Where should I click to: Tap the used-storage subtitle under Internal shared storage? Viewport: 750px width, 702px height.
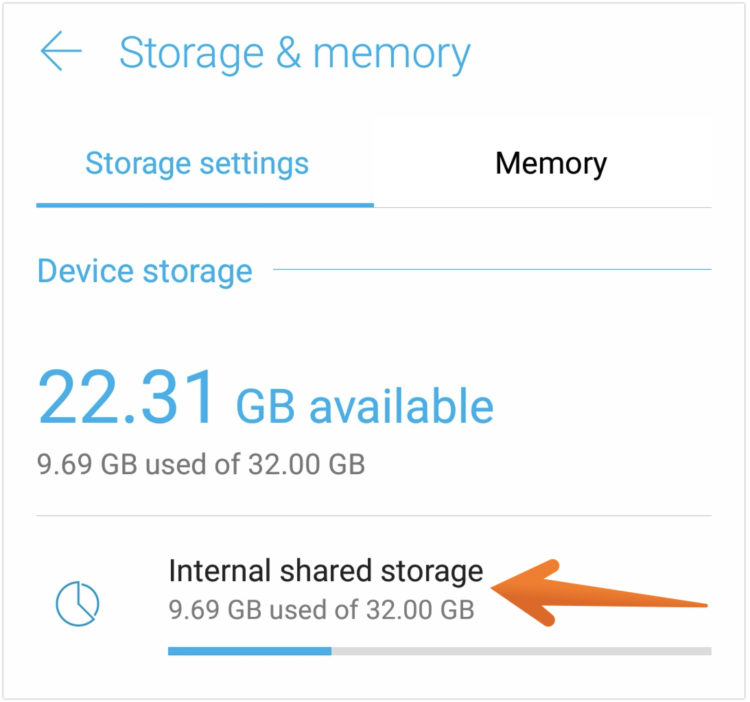(321, 608)
